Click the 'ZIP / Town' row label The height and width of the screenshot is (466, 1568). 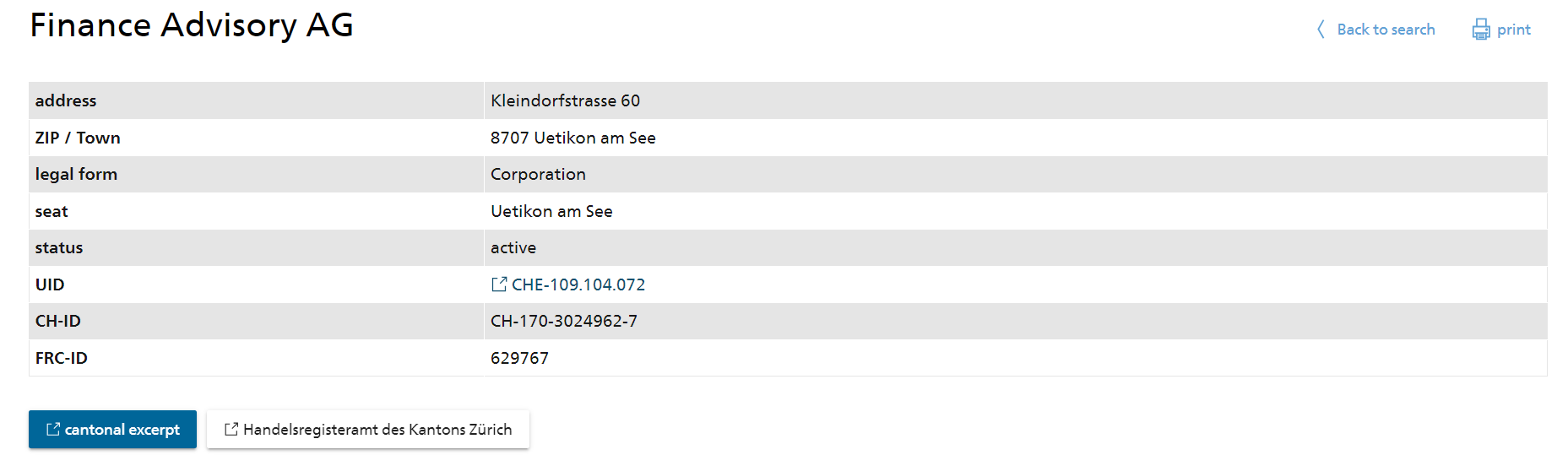tap(78, 138)
